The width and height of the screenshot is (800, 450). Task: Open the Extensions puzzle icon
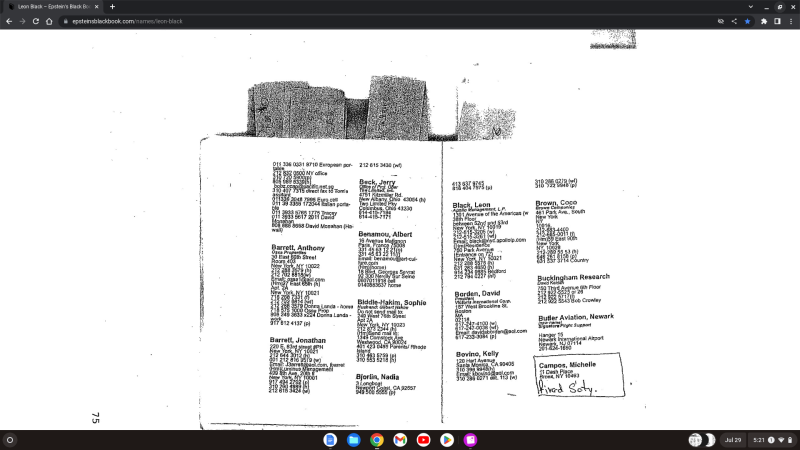coord(764,21)
